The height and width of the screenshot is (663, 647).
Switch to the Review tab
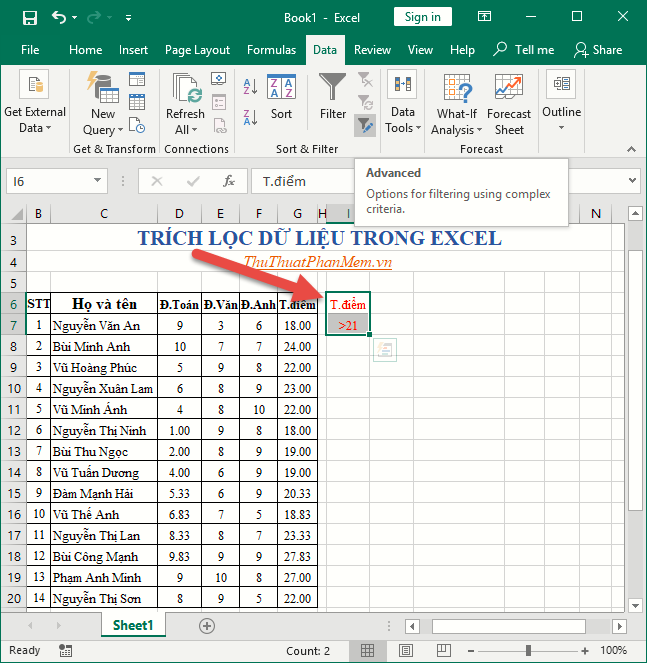pos(372,50)
